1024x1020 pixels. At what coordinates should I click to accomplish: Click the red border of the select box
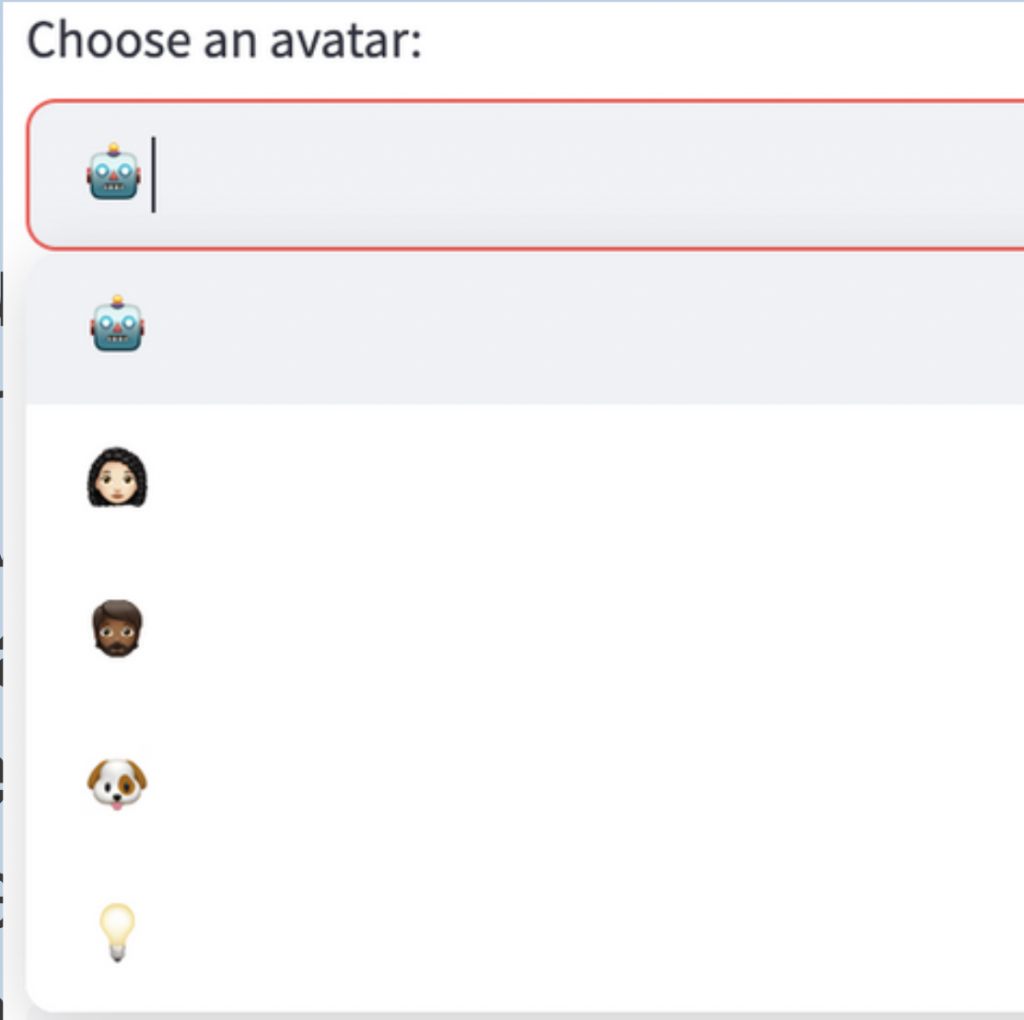pyautogui.click(x=522, y=101)
